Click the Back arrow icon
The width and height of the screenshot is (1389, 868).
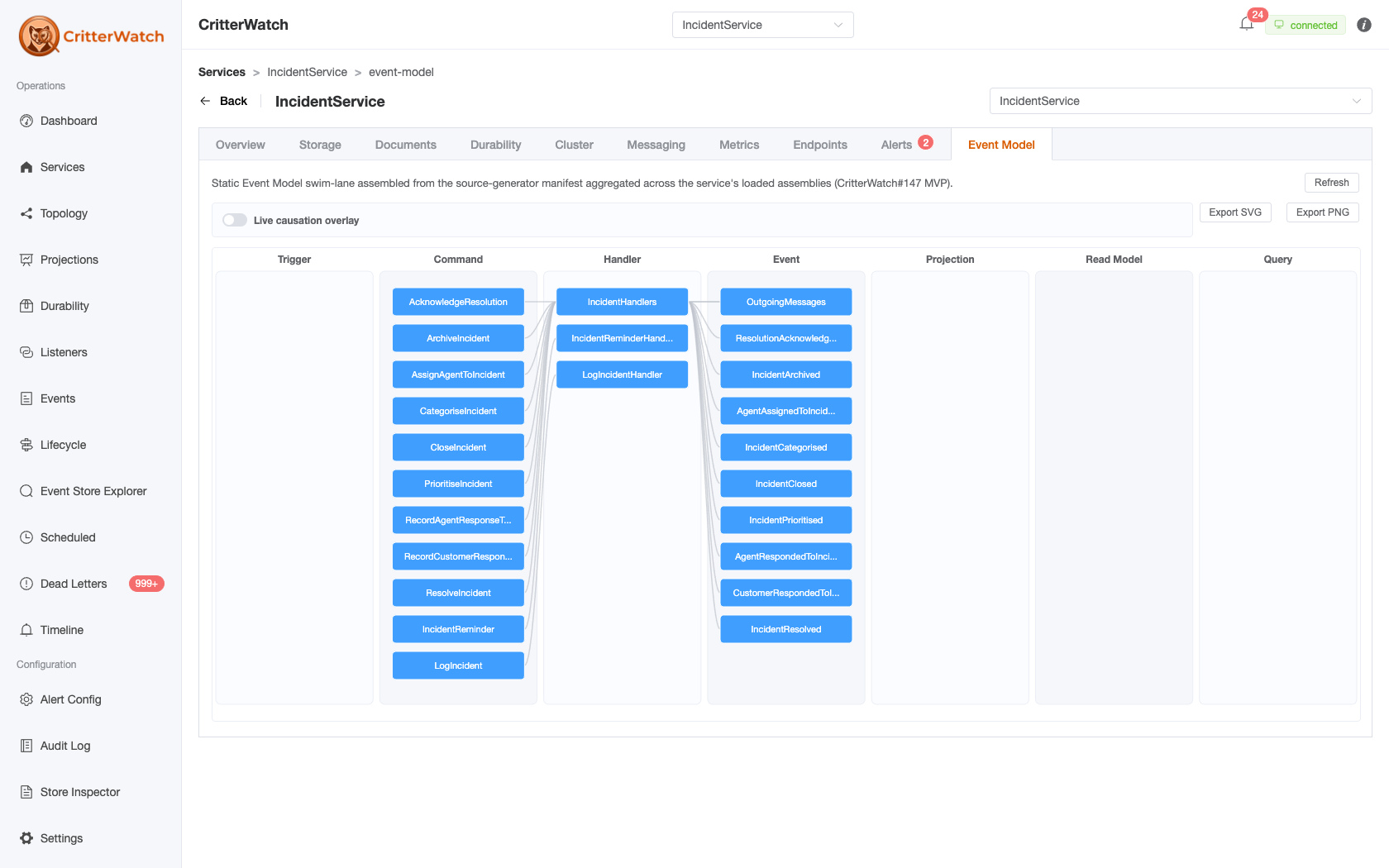[205, 101]
